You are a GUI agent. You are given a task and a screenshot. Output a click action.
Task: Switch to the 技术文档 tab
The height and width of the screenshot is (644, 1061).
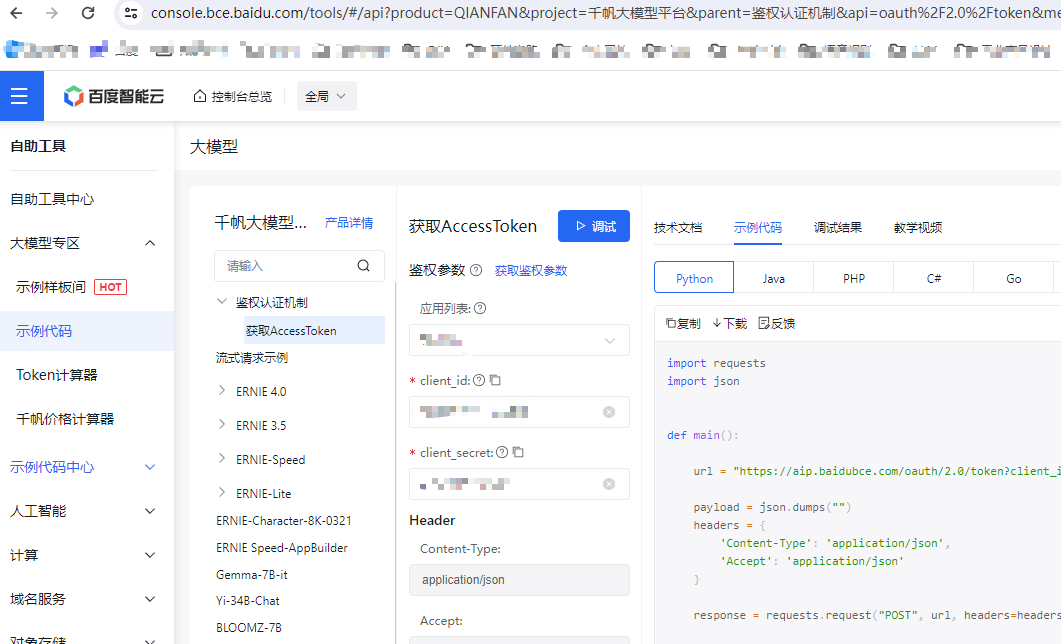(x=678, y=227)
